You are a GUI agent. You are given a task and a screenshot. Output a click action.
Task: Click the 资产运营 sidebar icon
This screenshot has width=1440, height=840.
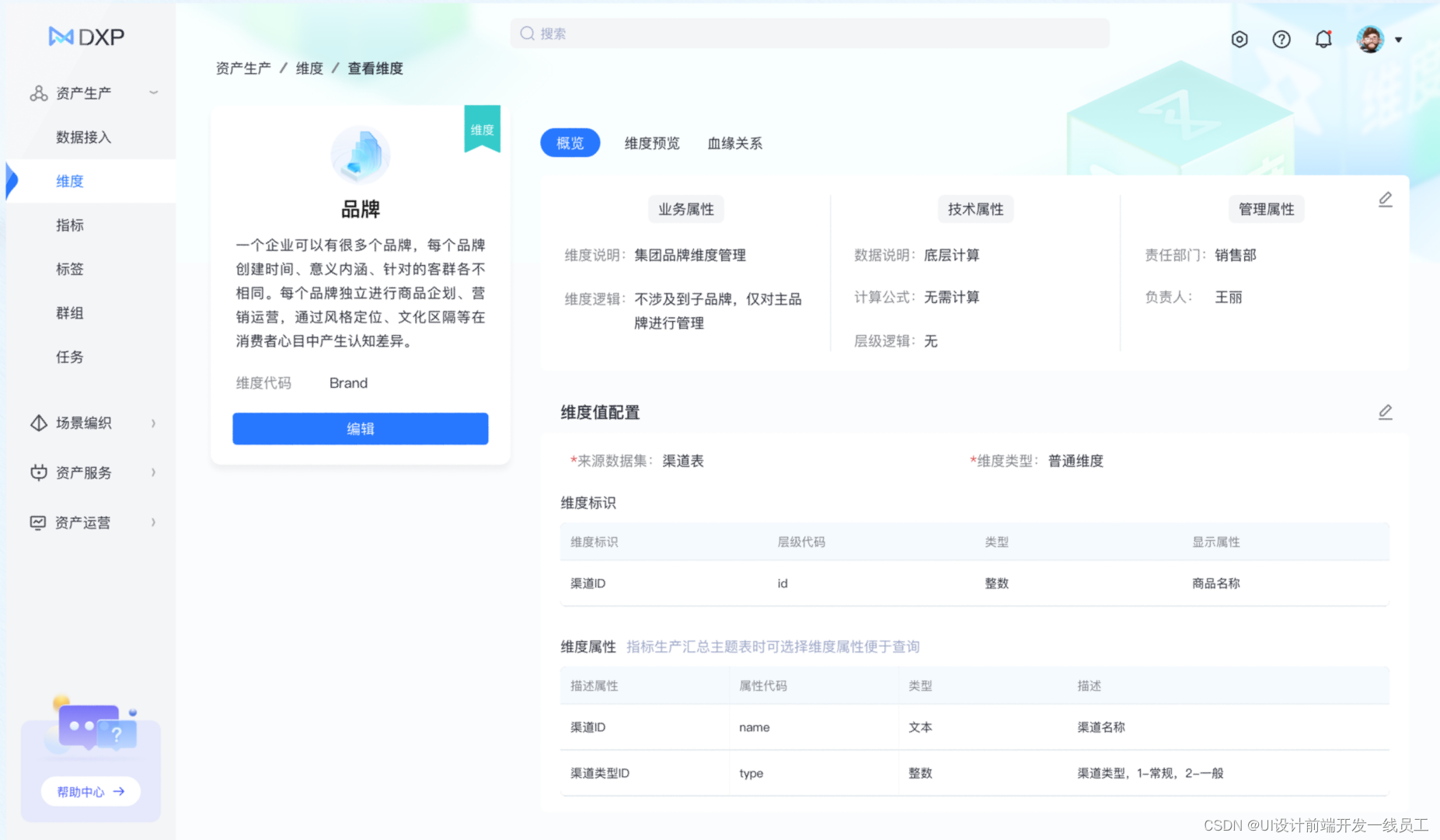tap(37, 522)
